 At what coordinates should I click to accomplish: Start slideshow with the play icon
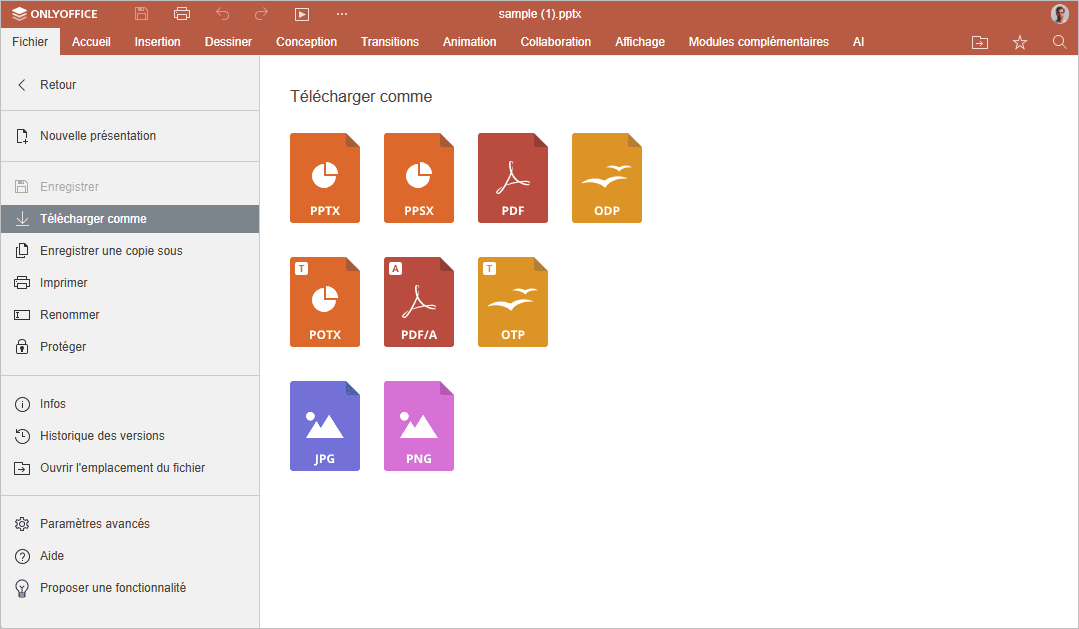(x=302, y=14)
